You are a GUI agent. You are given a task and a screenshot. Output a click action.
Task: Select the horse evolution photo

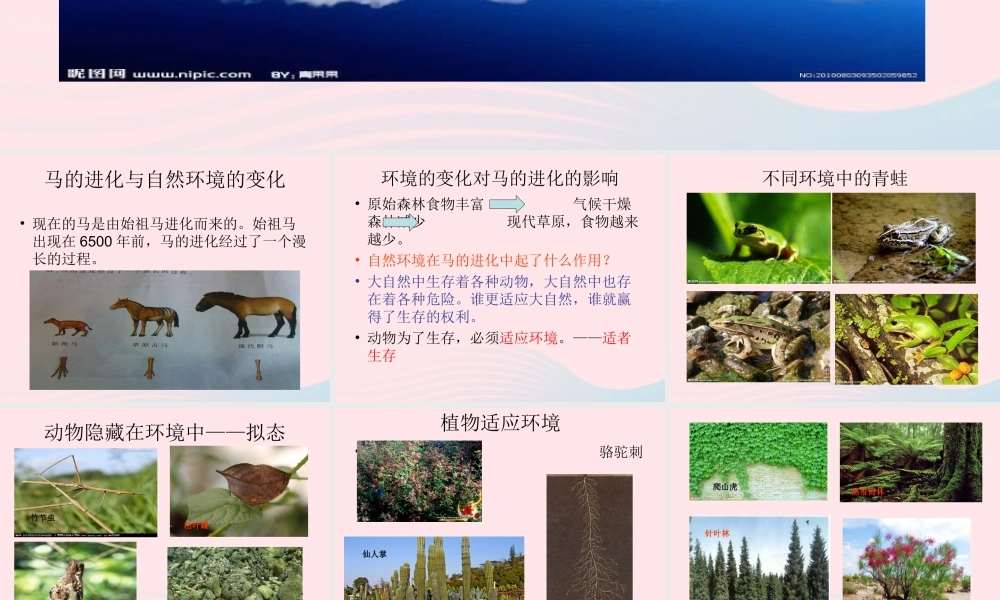click(165, 330)
